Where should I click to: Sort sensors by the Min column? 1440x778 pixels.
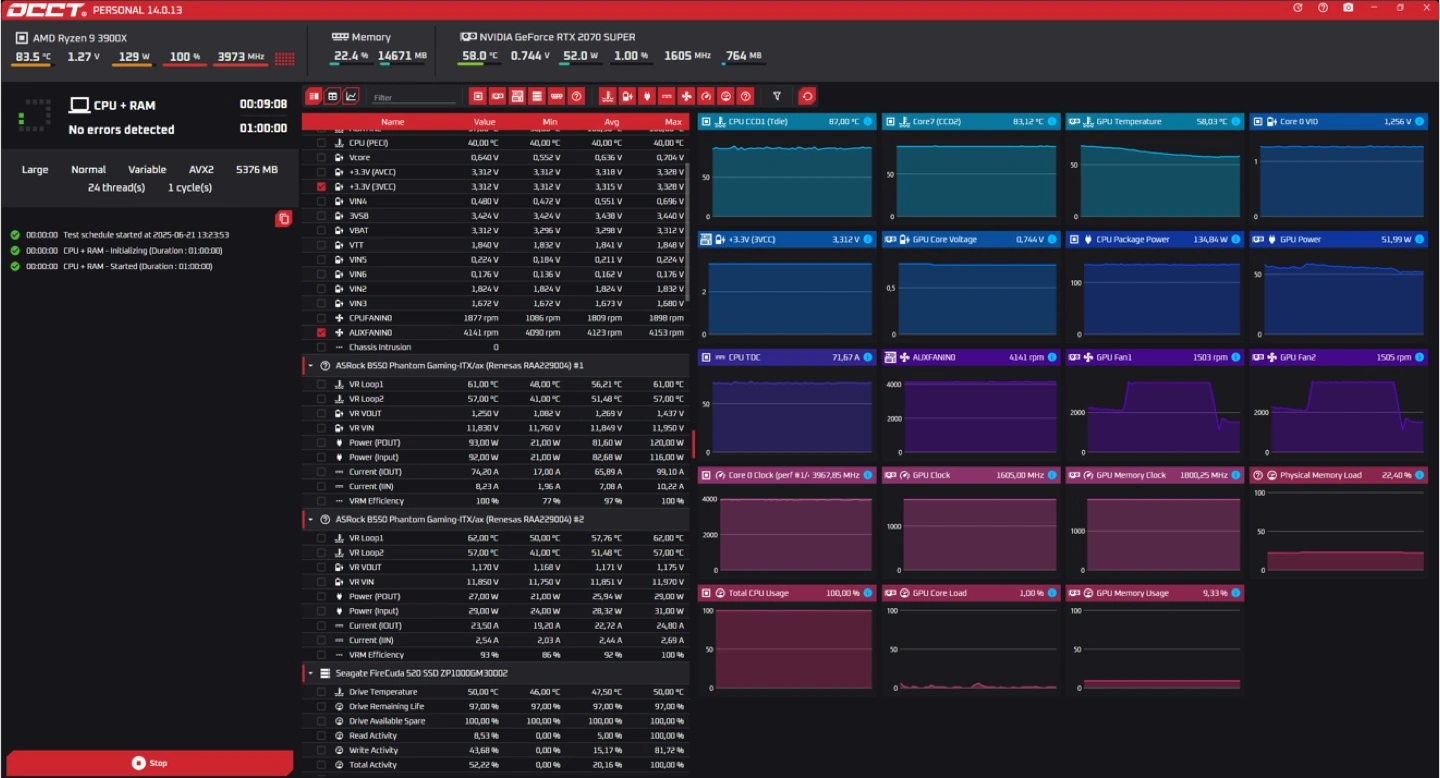550,122
